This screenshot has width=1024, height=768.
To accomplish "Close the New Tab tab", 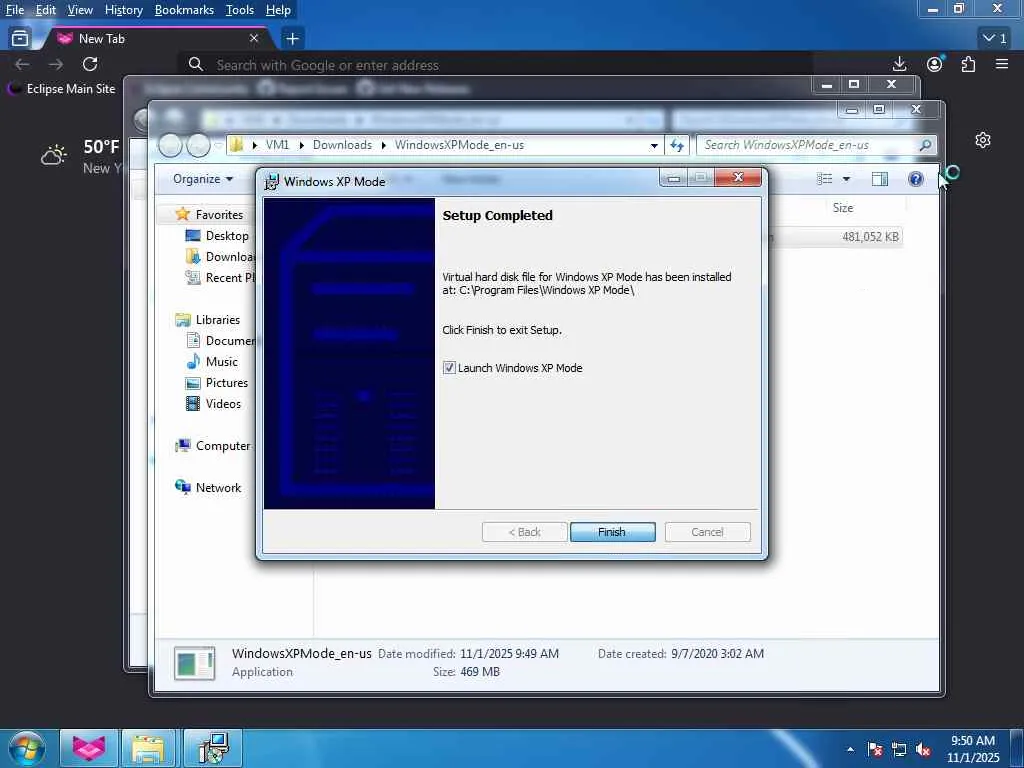I will 254,39.
